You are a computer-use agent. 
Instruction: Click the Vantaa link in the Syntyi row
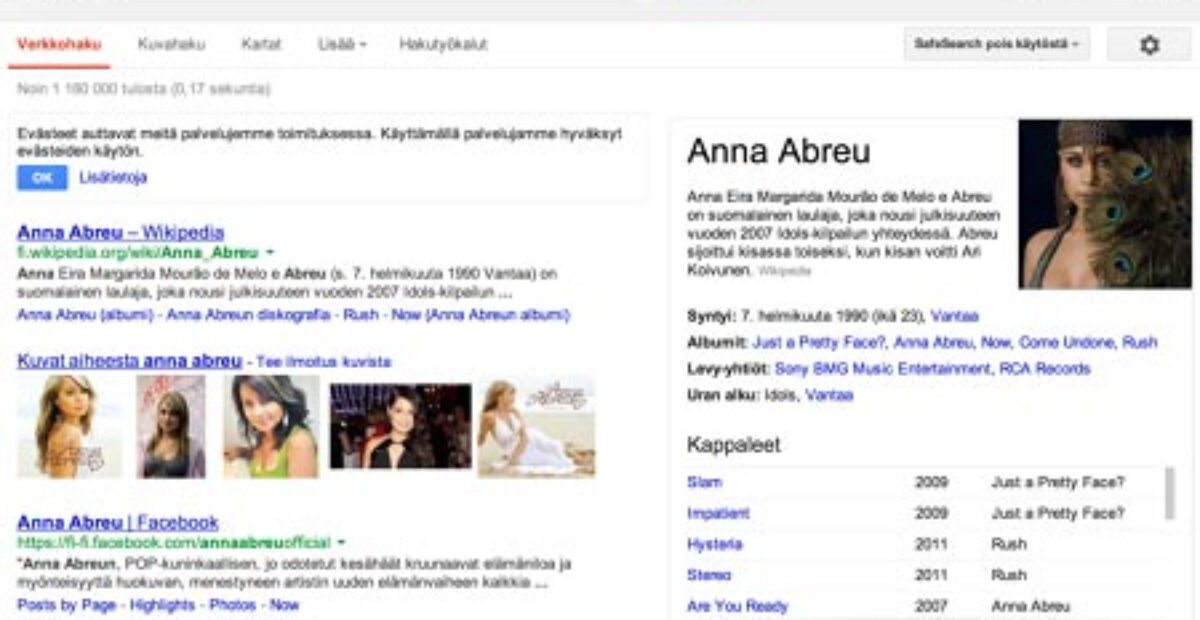[x=954, y=316]
